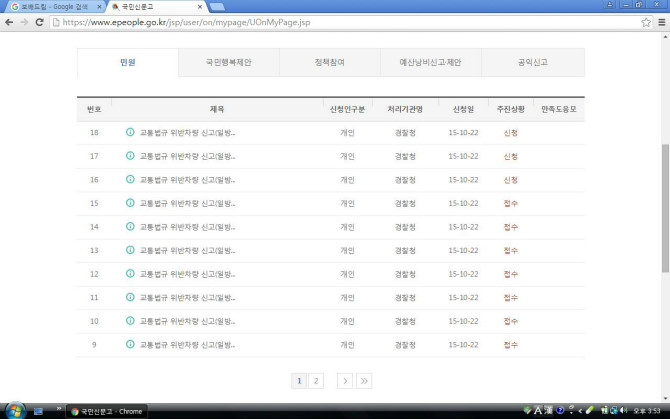Open the Chrome hamburger menu
The image size is (670, 419).
(661, 22)
